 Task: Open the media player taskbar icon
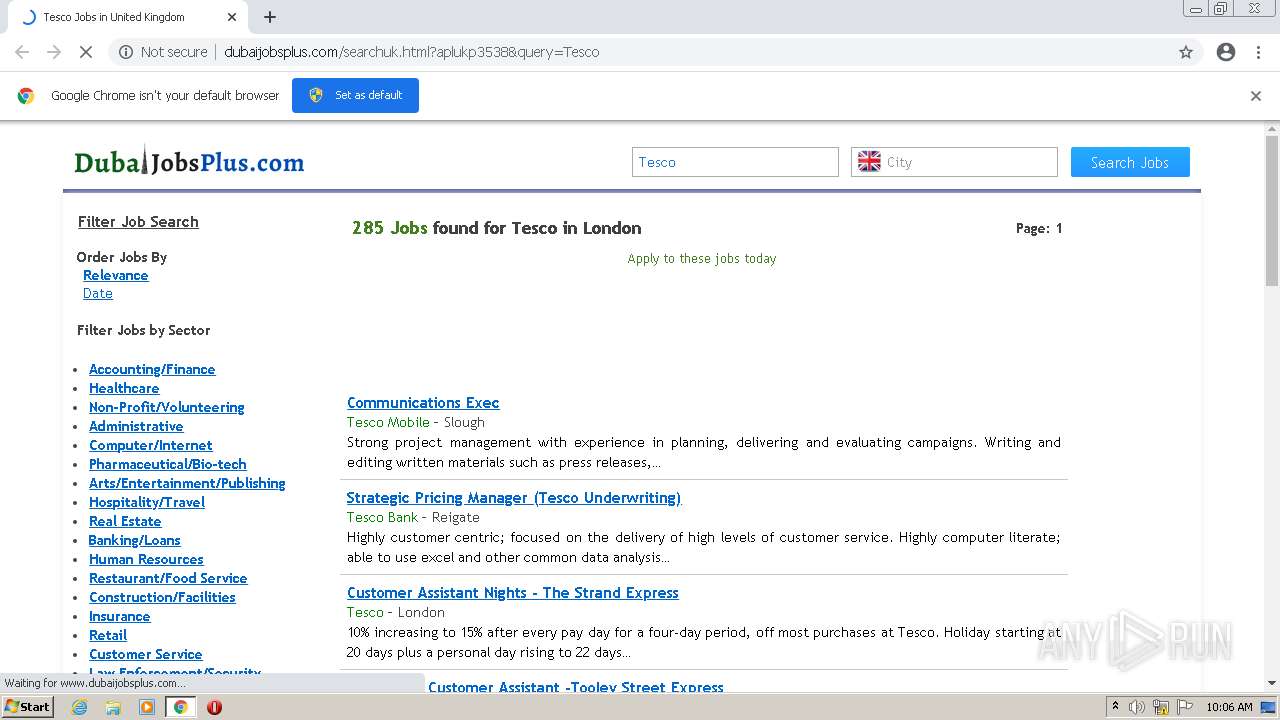click(147, 707)
